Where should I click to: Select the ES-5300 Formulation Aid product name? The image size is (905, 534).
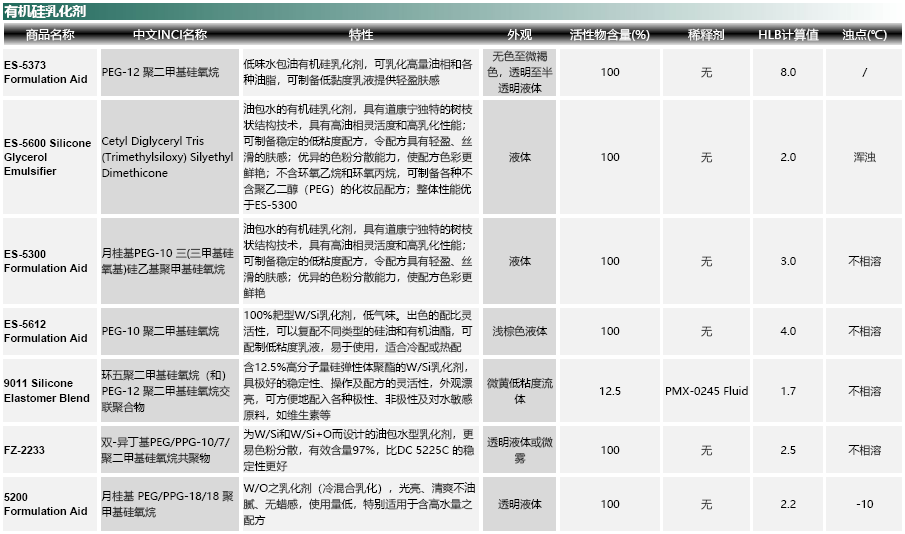(x=46, y=261)
